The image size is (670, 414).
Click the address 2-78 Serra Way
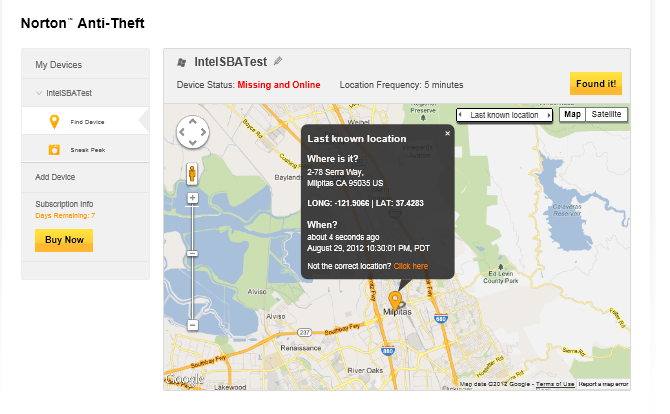coord(335,172)
